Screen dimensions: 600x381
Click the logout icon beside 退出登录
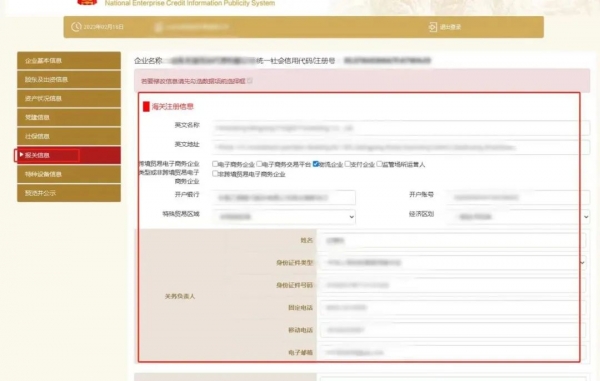coord(433,27)
